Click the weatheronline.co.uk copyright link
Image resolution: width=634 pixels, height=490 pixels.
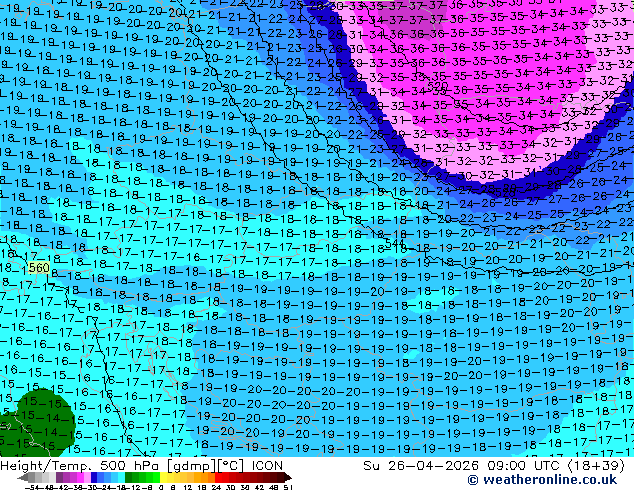[x=542, y=480]
